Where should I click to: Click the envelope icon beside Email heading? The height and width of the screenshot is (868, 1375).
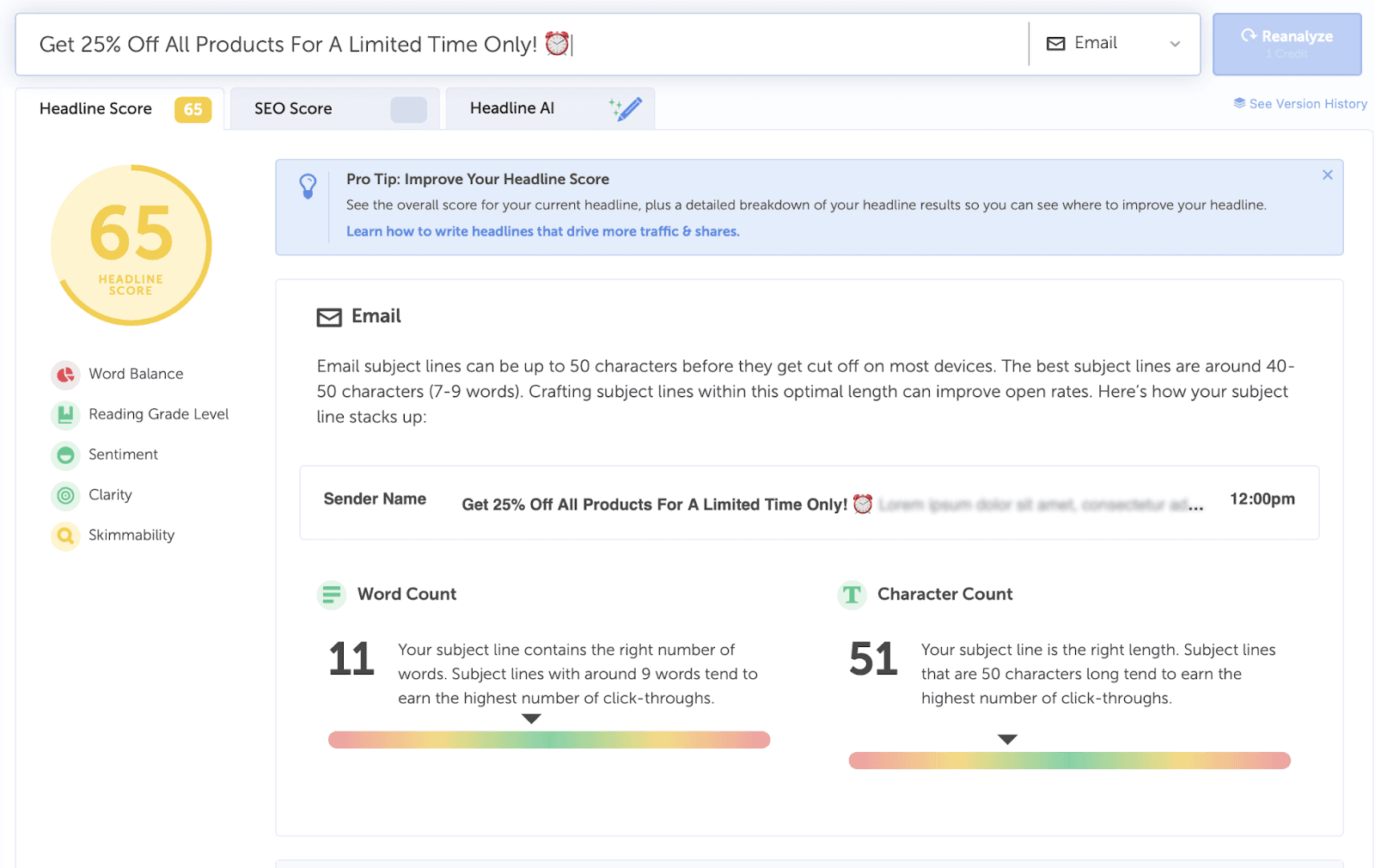coord(329,318)
